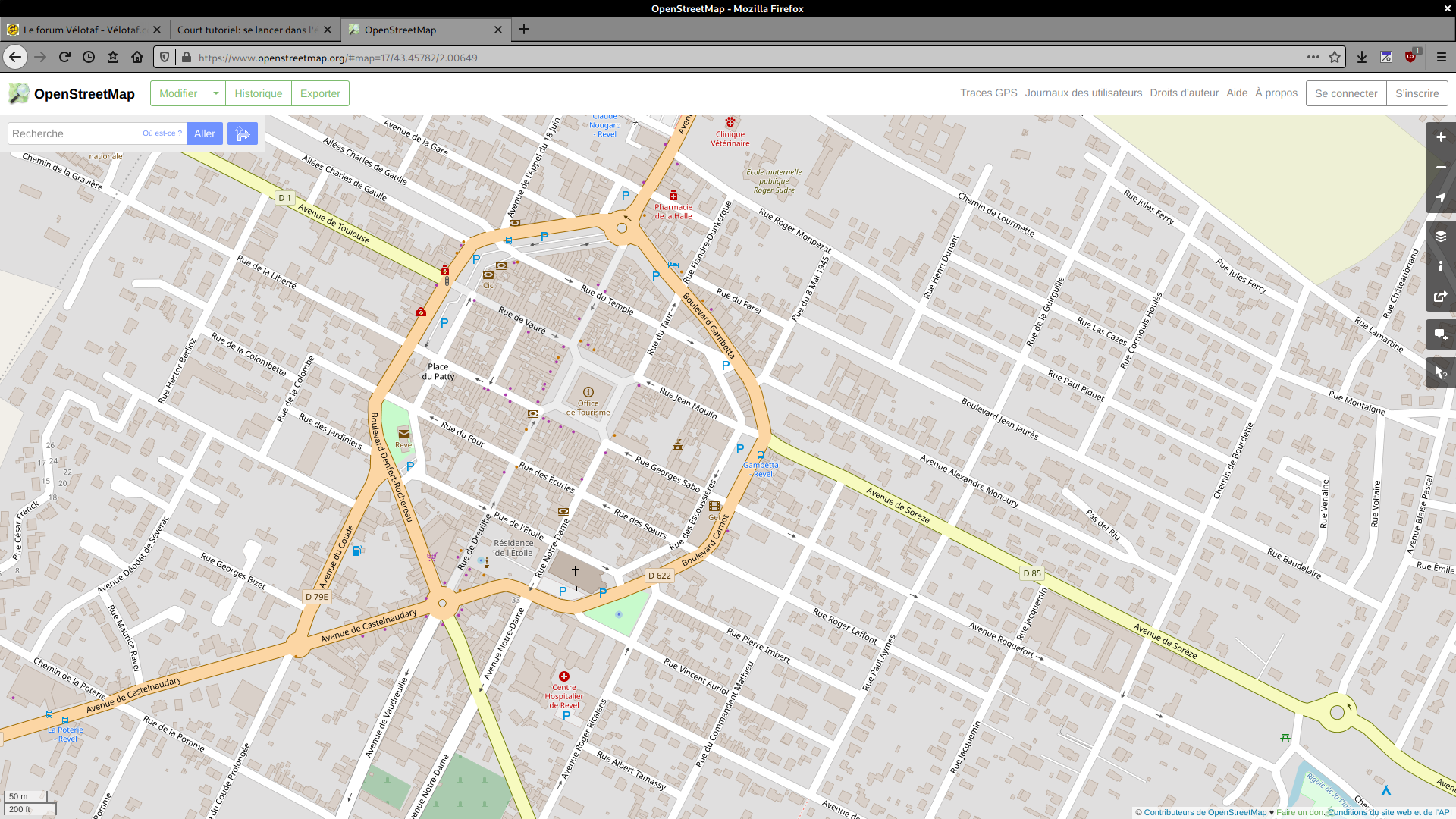1456x819 pixels.
Task: Show my location on map
Action: click(1441, 198)
